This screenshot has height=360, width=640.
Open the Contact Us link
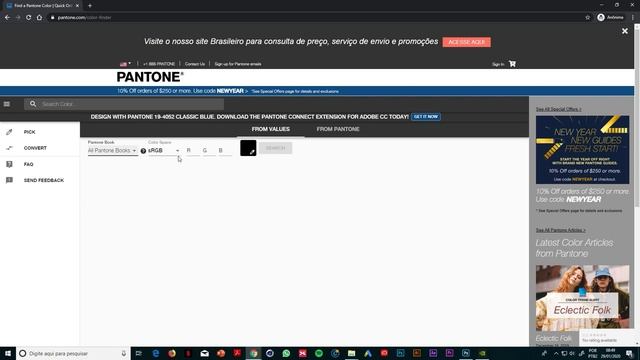click(195, 64)
